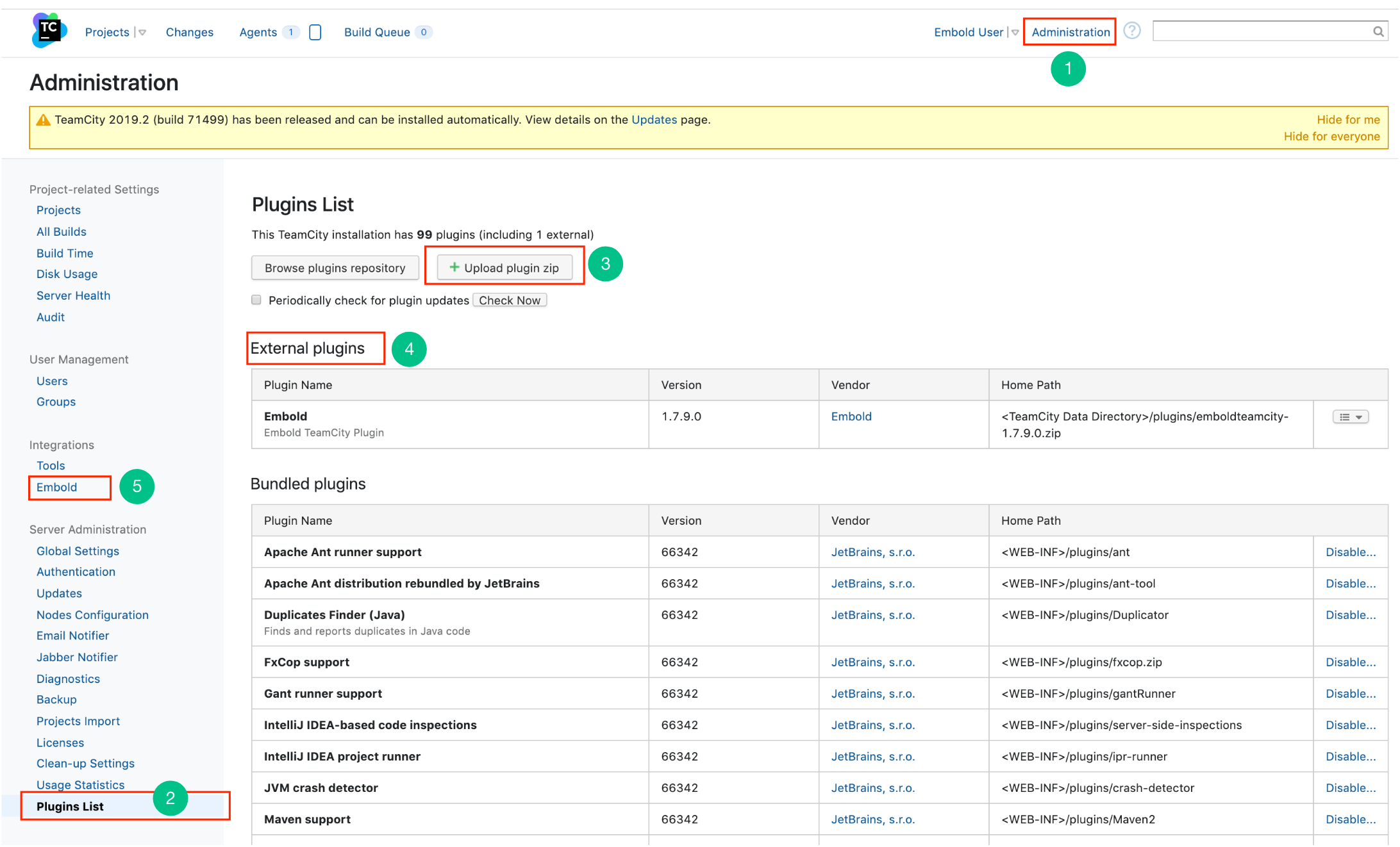Viewport: 1400px width, 847px height.
Task: Click JetBrains vendor link for FxCop support
Action: [872, 662]
